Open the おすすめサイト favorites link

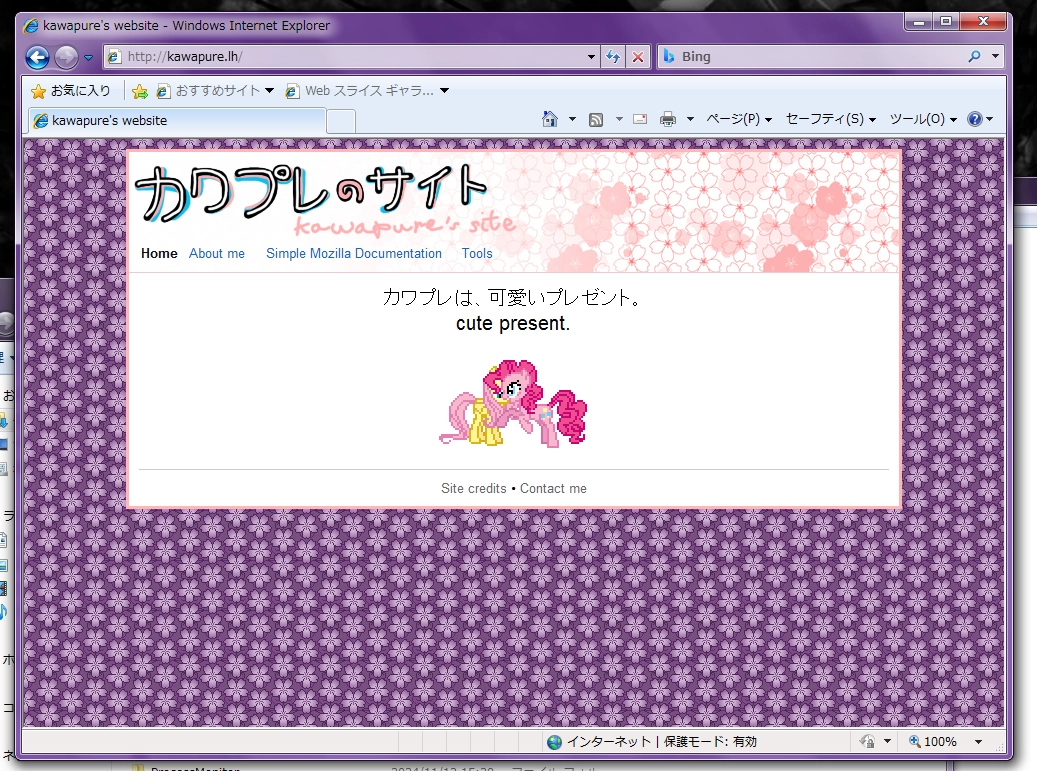209,91
